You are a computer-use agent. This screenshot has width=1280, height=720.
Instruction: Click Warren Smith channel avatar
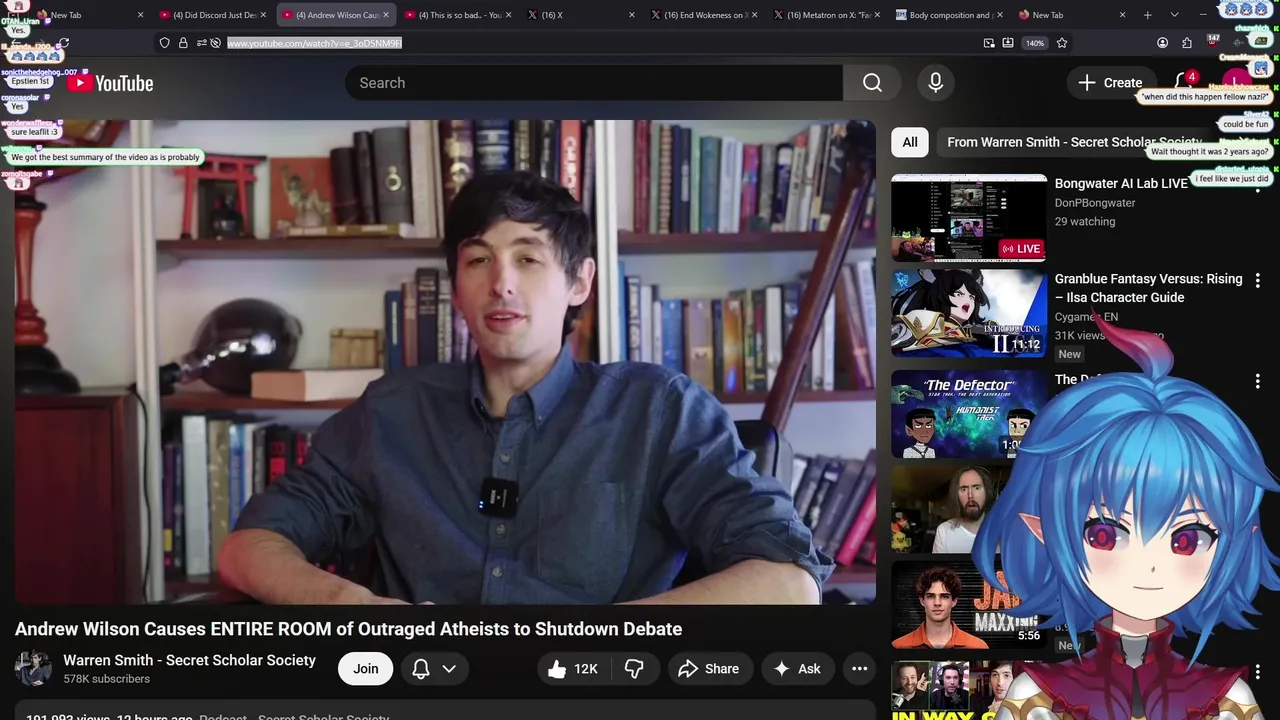(x=33, y=668)
